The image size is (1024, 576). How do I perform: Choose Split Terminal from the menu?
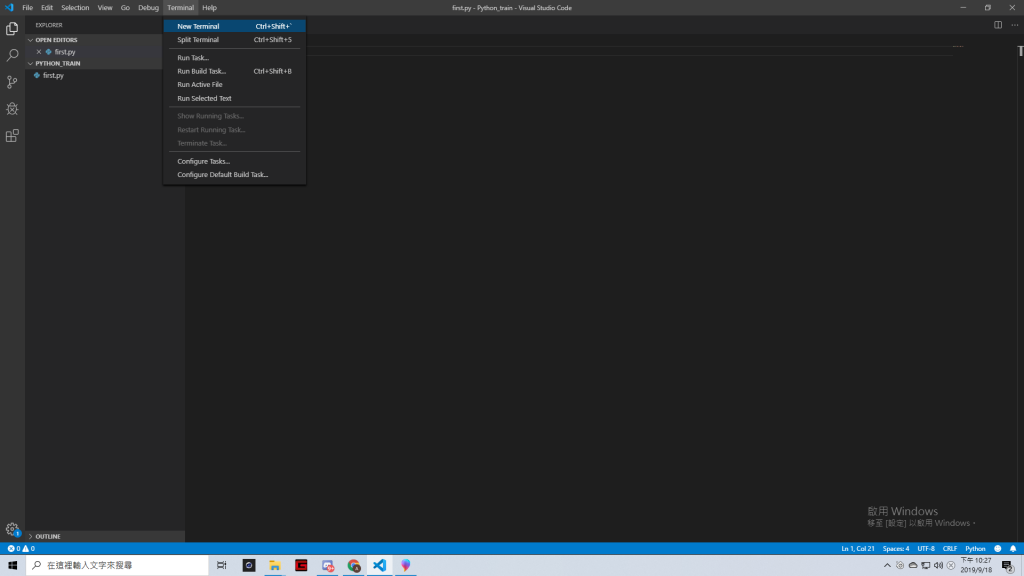(x=234, y=40)
